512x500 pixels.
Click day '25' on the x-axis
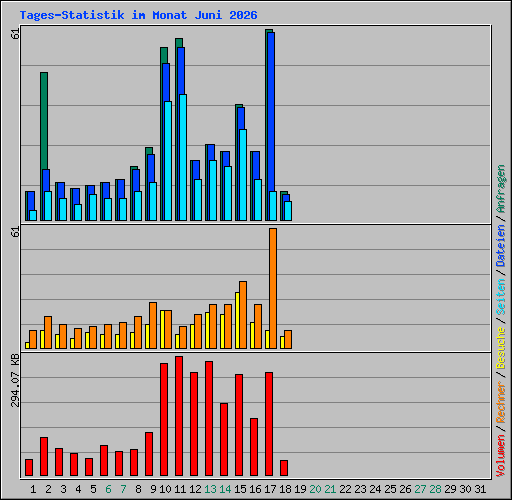pyautogui.click(x=390, y=489)
